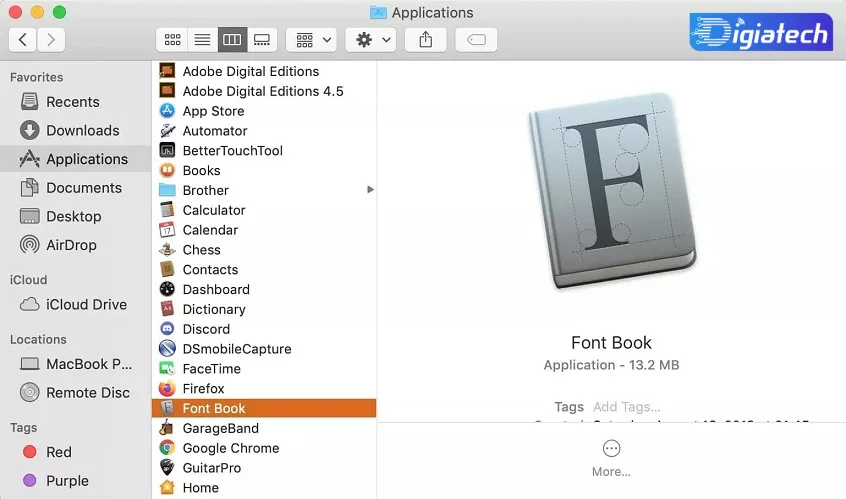Select the Automator icon
Image resolution: width=846 pixels, height=499 pixels.
(x=167, y=131)
